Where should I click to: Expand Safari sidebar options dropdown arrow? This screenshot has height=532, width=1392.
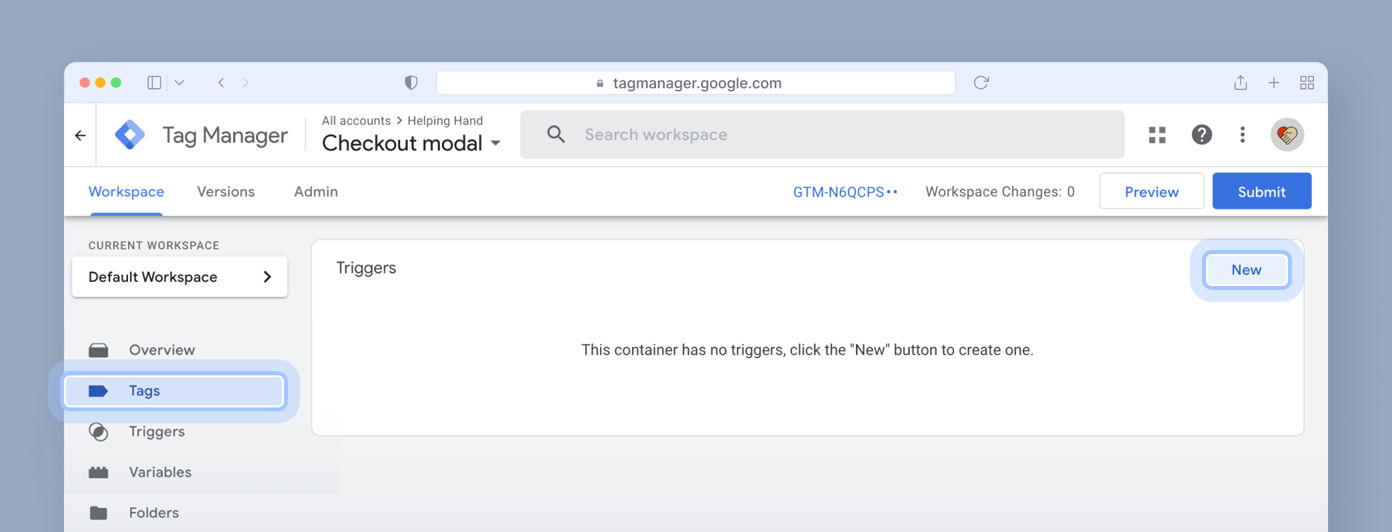click(x=179, y=83)
